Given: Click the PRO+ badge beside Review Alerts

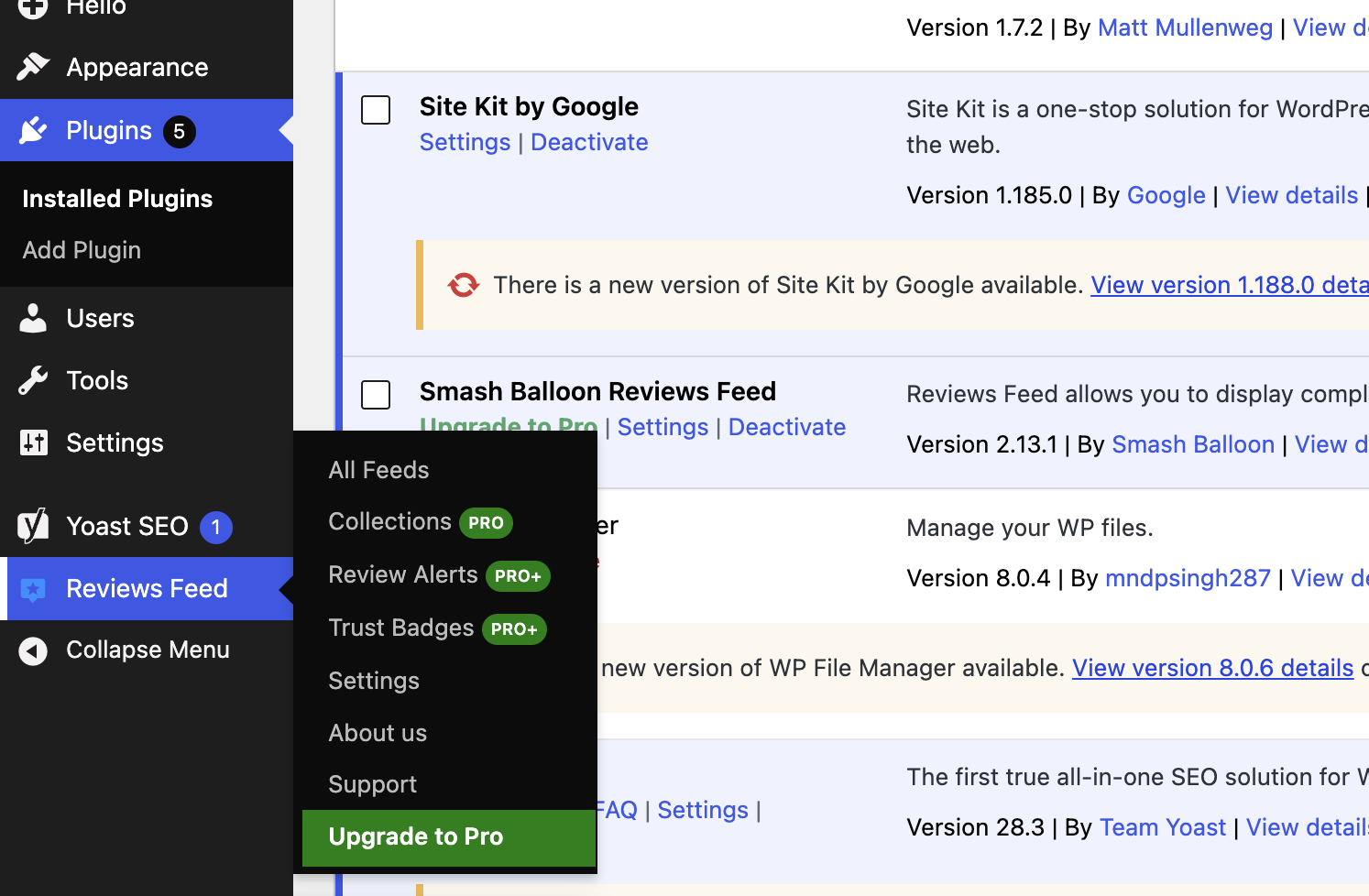Looking at the screenshot, I should [518, 575].
